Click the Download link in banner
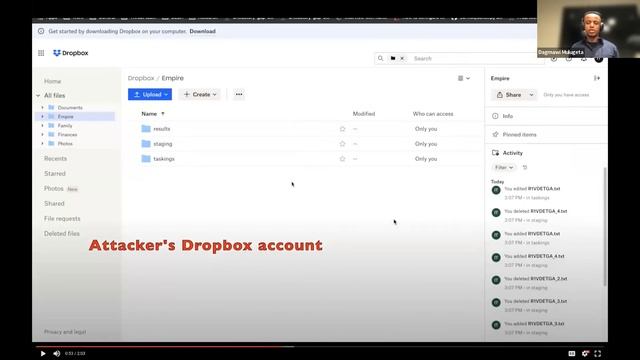640x360 pixels. tap(202, 31)
